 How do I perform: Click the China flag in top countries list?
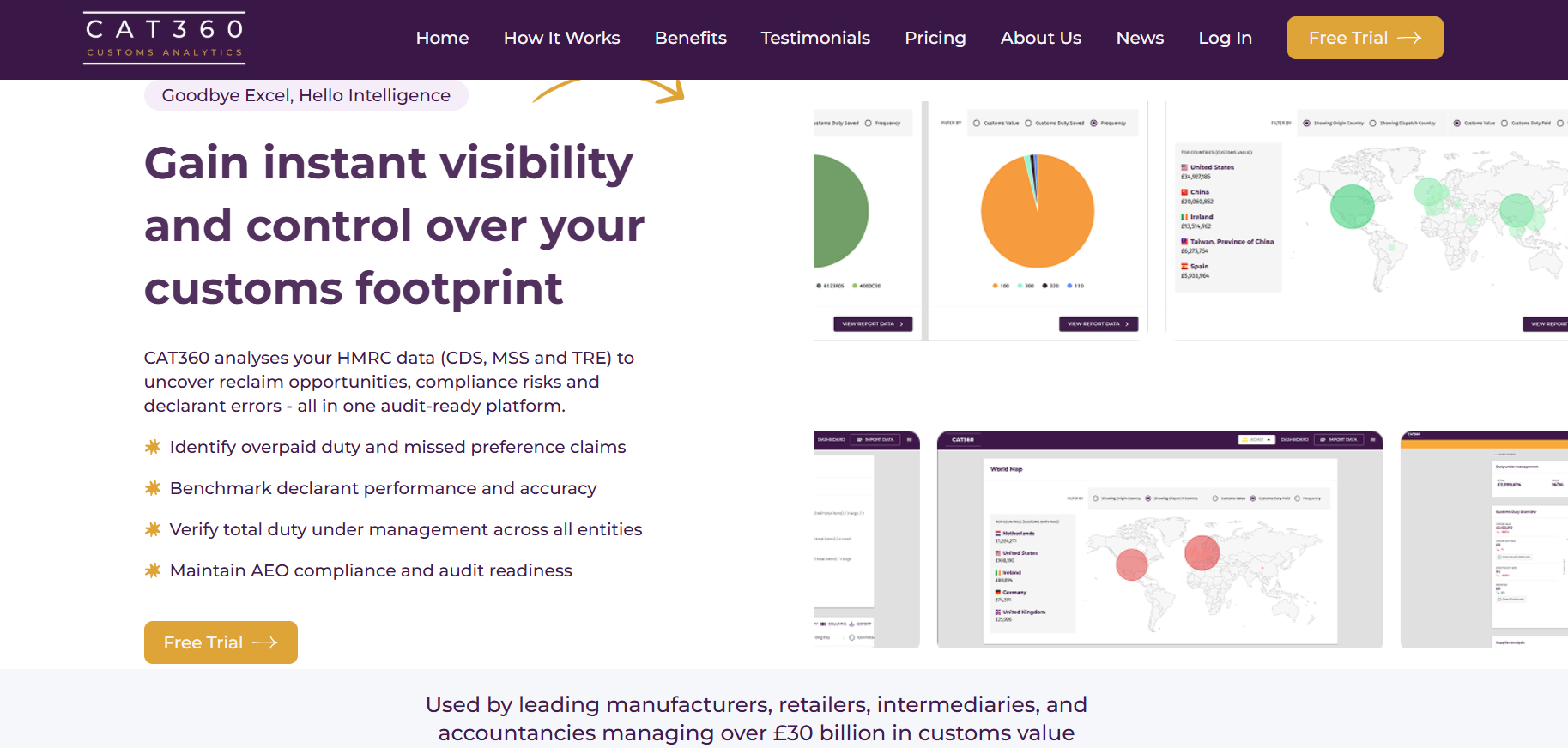(1184, 192)
